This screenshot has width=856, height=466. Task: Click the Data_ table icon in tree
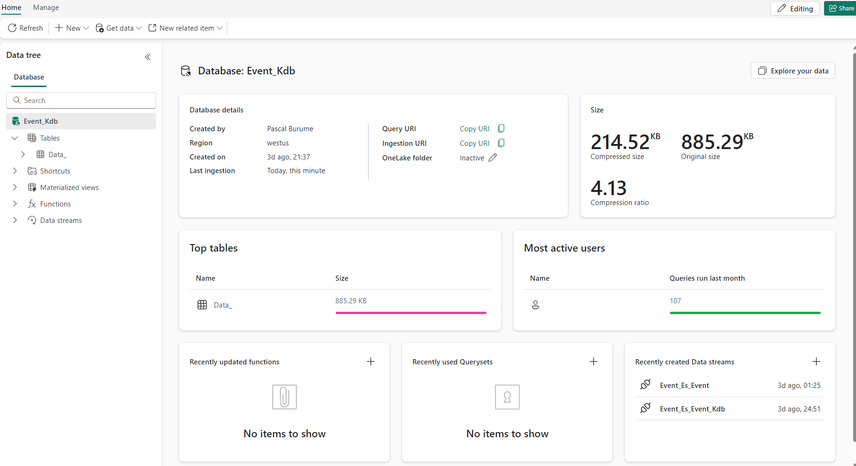pos(40,154)
